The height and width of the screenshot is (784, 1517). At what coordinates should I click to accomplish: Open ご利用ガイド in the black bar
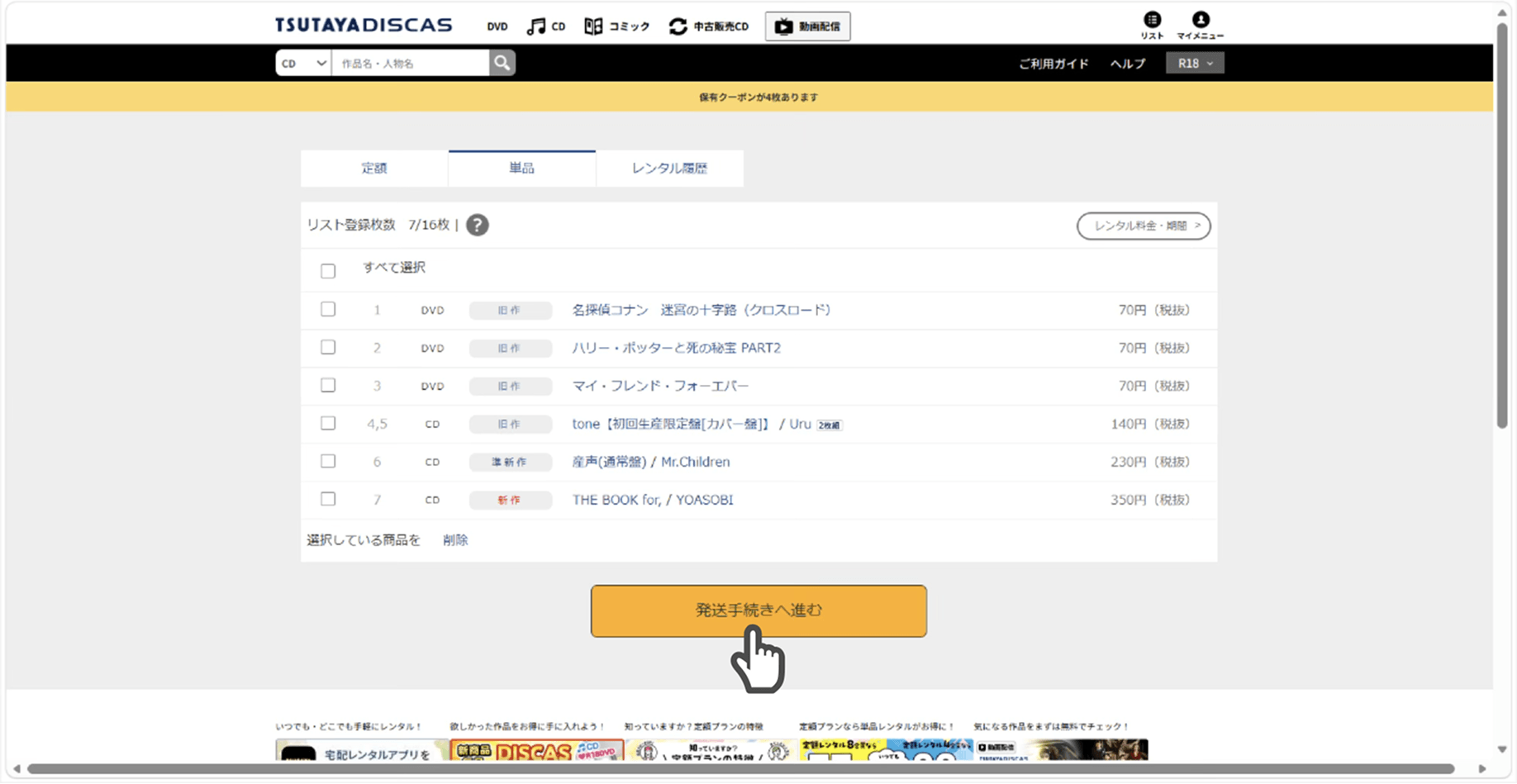tap(1053, 64)
